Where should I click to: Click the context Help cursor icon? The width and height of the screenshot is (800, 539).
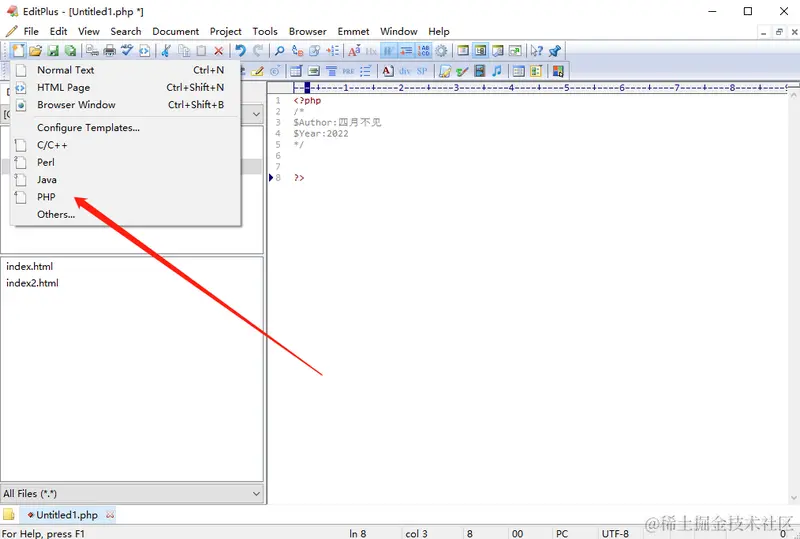coord(536,51)
